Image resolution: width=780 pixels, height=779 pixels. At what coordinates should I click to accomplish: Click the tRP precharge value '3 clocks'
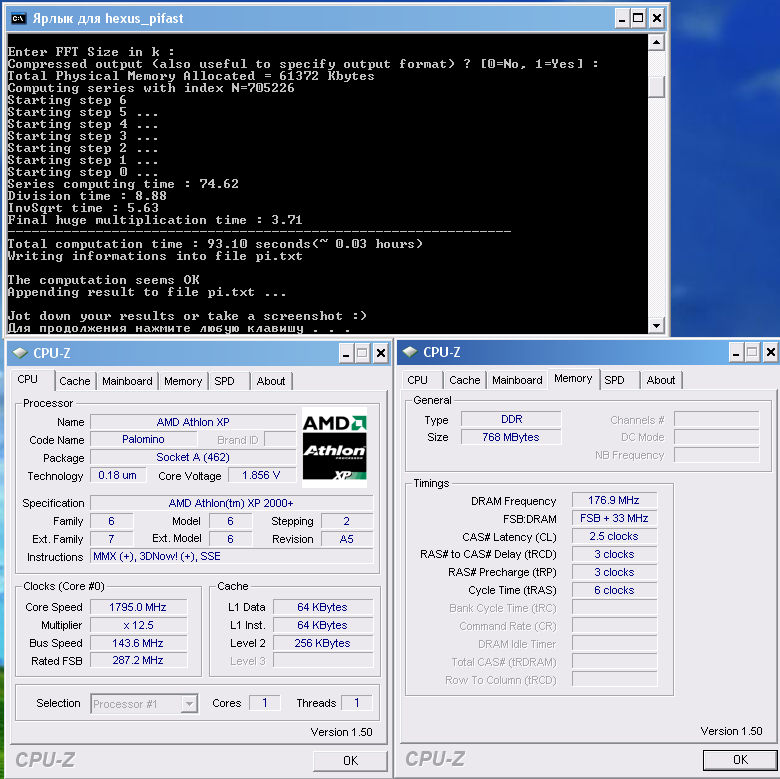tap(614, 572)
